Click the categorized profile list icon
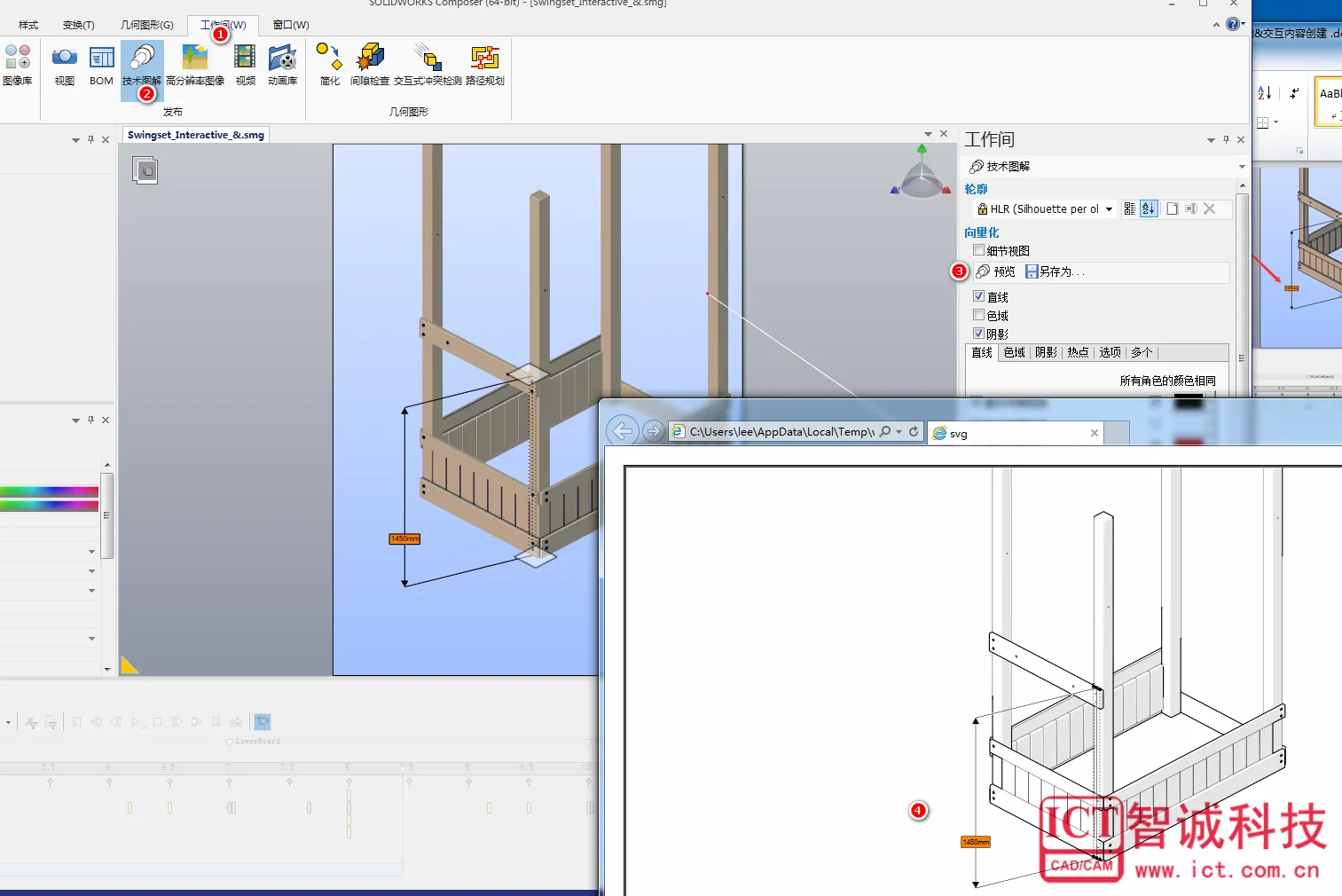This screenshot has height=896, width=1342. (x=1129, y=208)
